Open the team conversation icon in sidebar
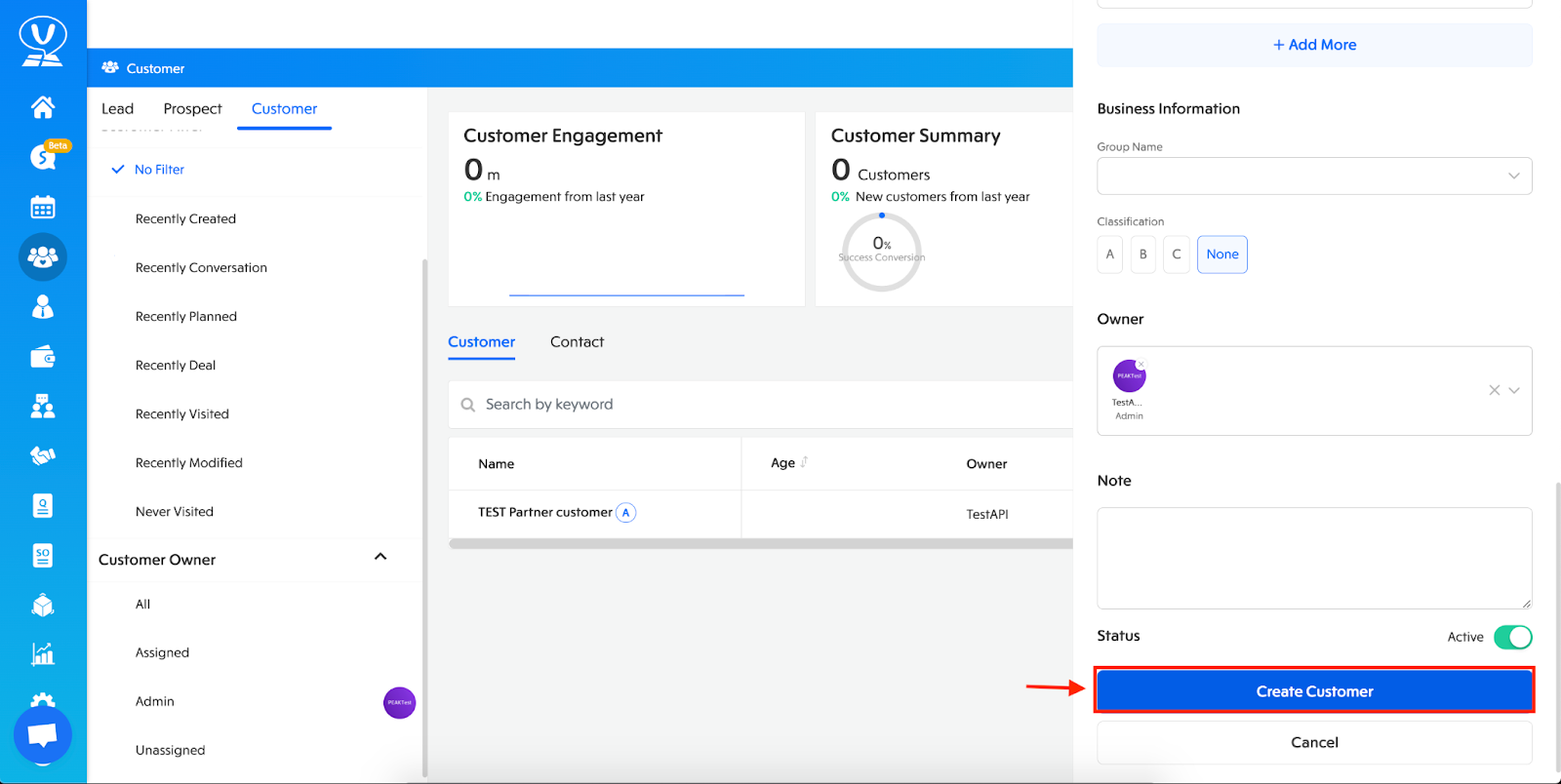This screenshot has height=784, width=1561. pos(43,406)
